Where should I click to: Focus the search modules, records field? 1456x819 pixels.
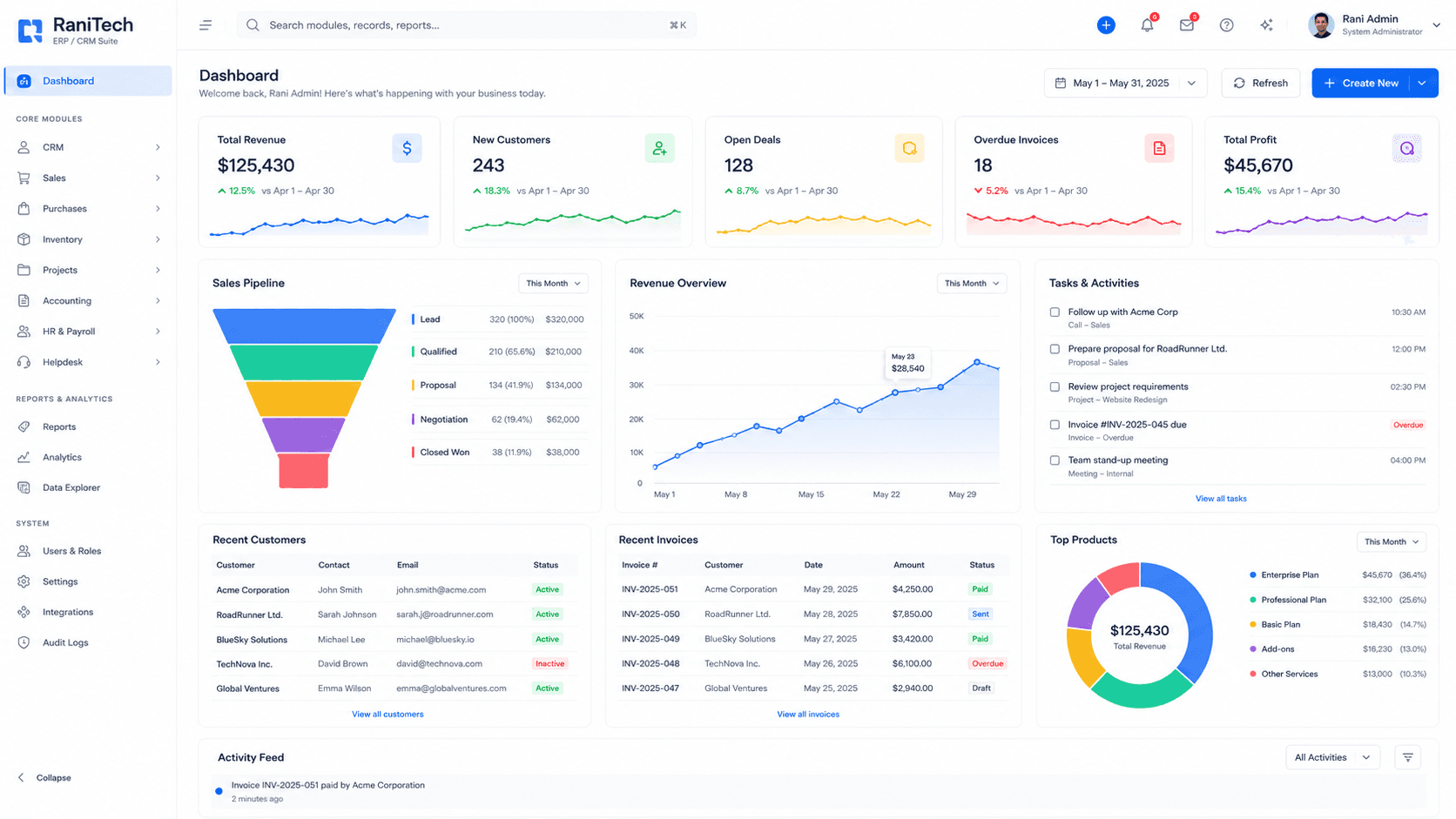point(467,25)
